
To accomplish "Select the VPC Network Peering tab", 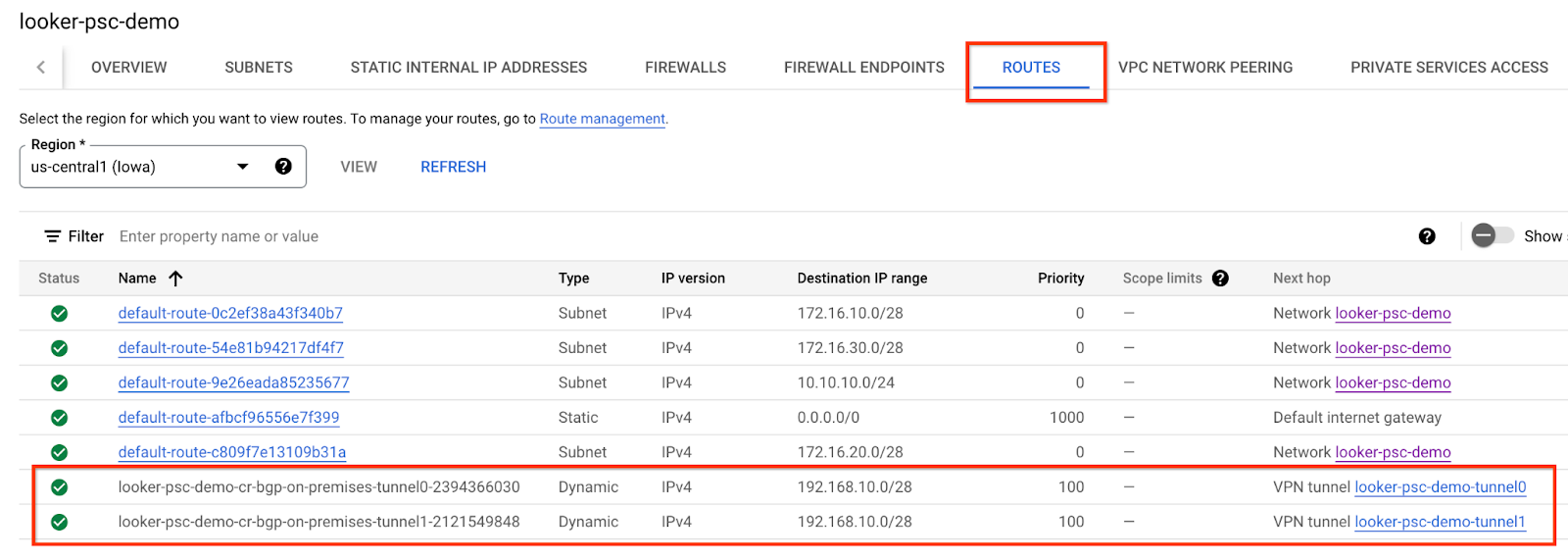I will pyautogui.click(x=1204, y=68).
